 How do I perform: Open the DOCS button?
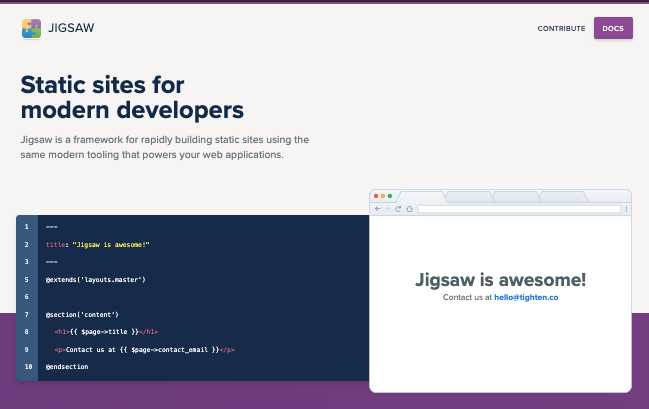613,28
